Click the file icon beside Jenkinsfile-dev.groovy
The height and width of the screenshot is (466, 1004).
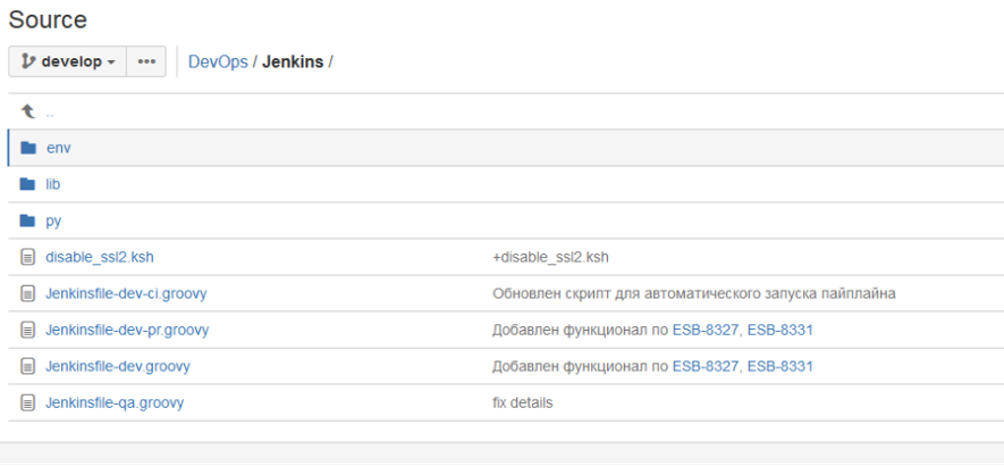click(x=28, y=367)
